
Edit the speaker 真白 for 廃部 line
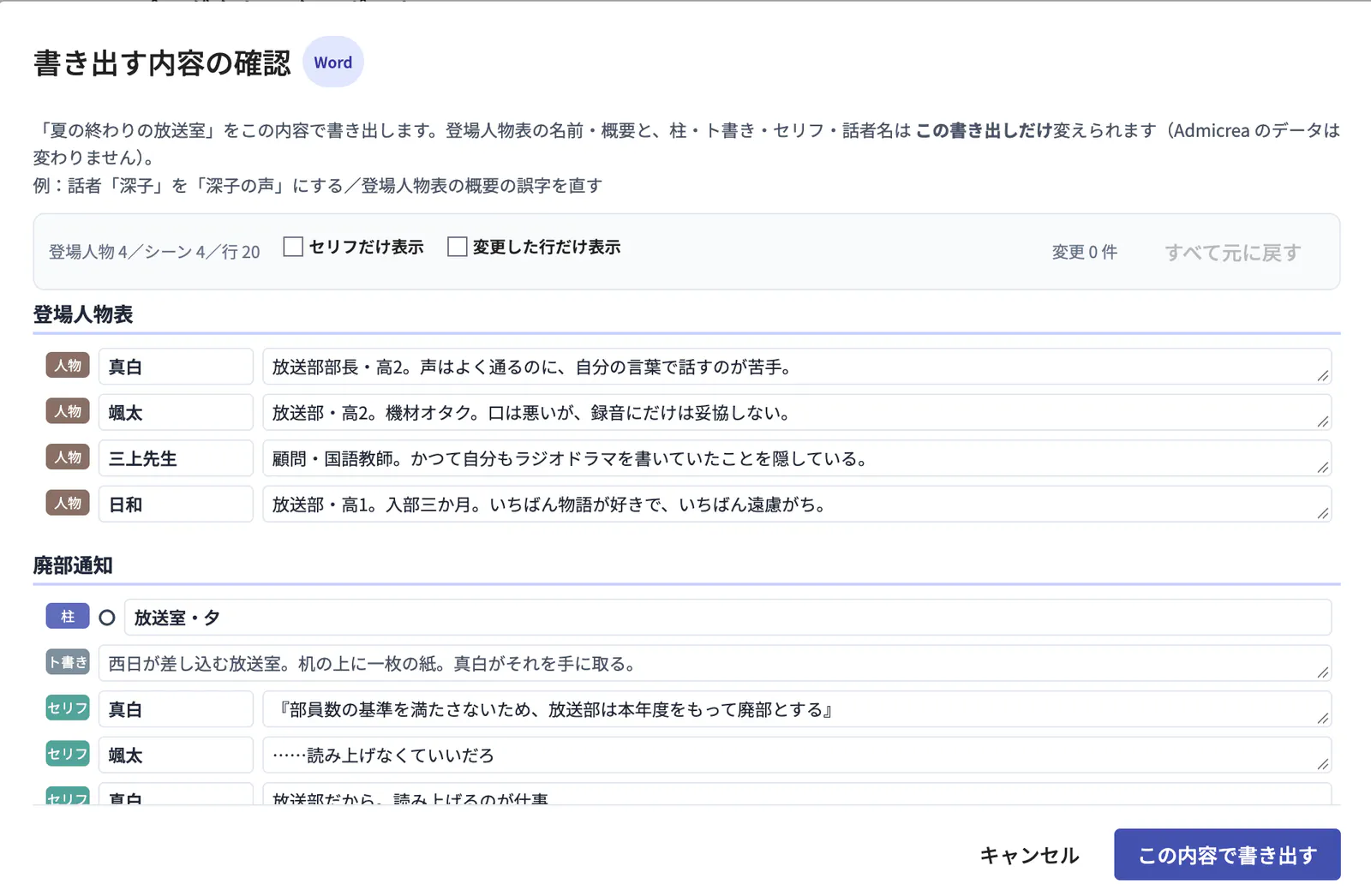pos(176,709)
